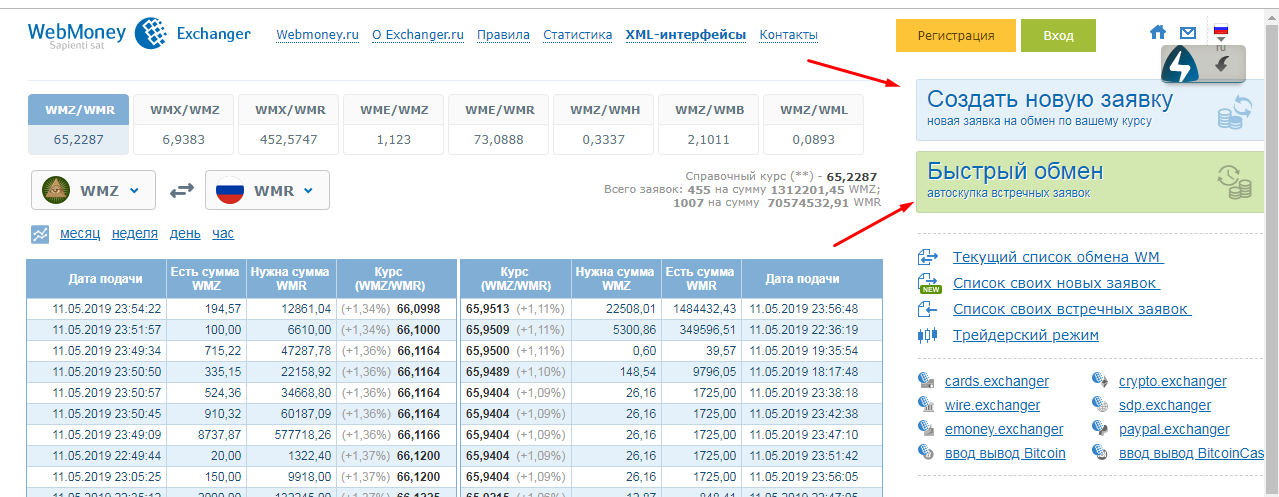Open the mail envelope icon
The height and width of the screenshot is (497, 1279).
point(1188,33)
